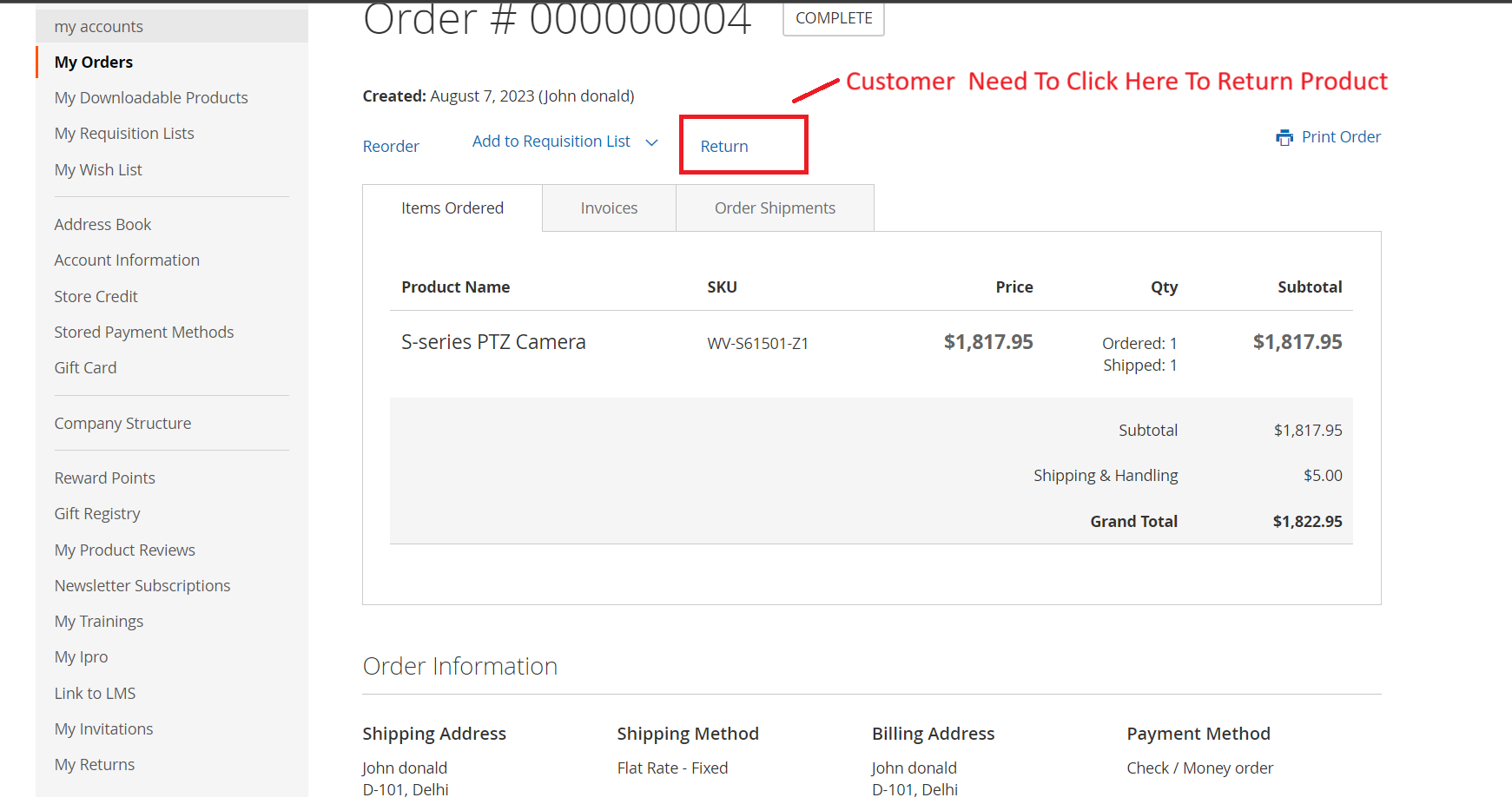The width and height of the screenshot is (1512, 804).
Task: Click the Shipping Method heading
Action: point(688,735)
